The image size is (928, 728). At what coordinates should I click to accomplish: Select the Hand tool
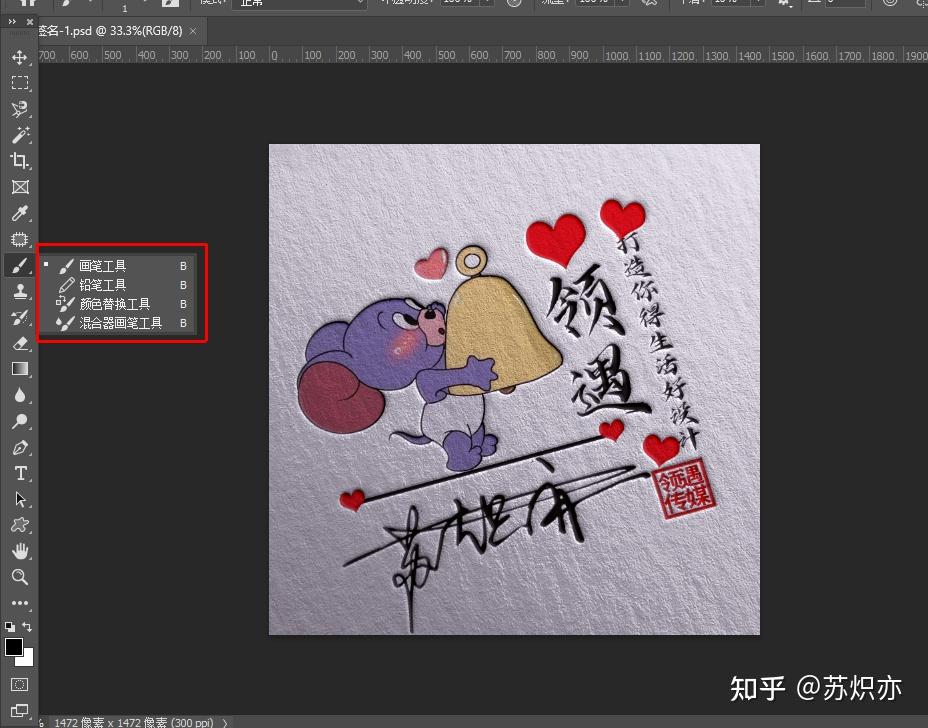tap(20, 552)
